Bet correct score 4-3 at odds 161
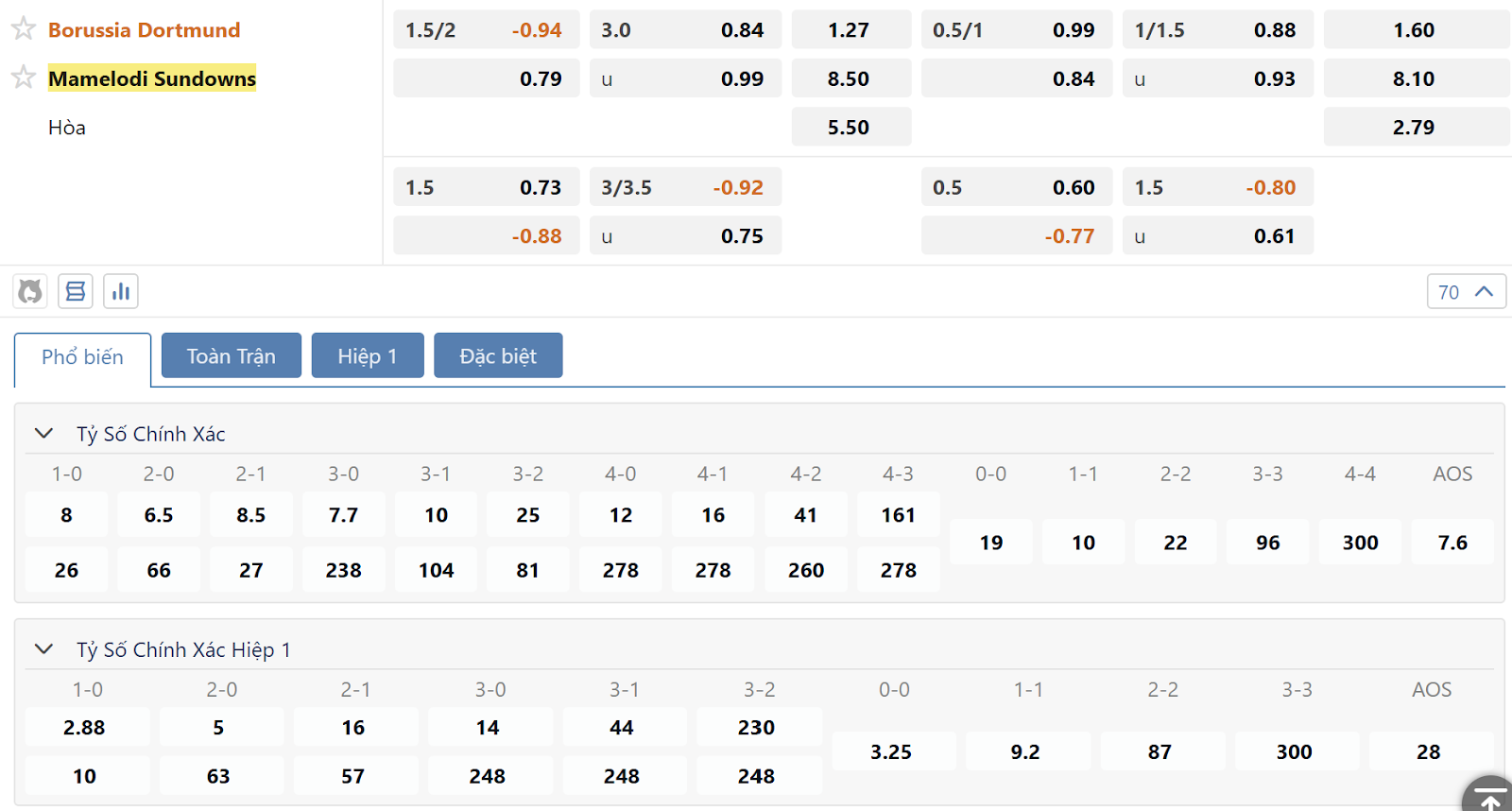Image resolution: width=1512 pixels, height=811 pixels. pos(899,515)
